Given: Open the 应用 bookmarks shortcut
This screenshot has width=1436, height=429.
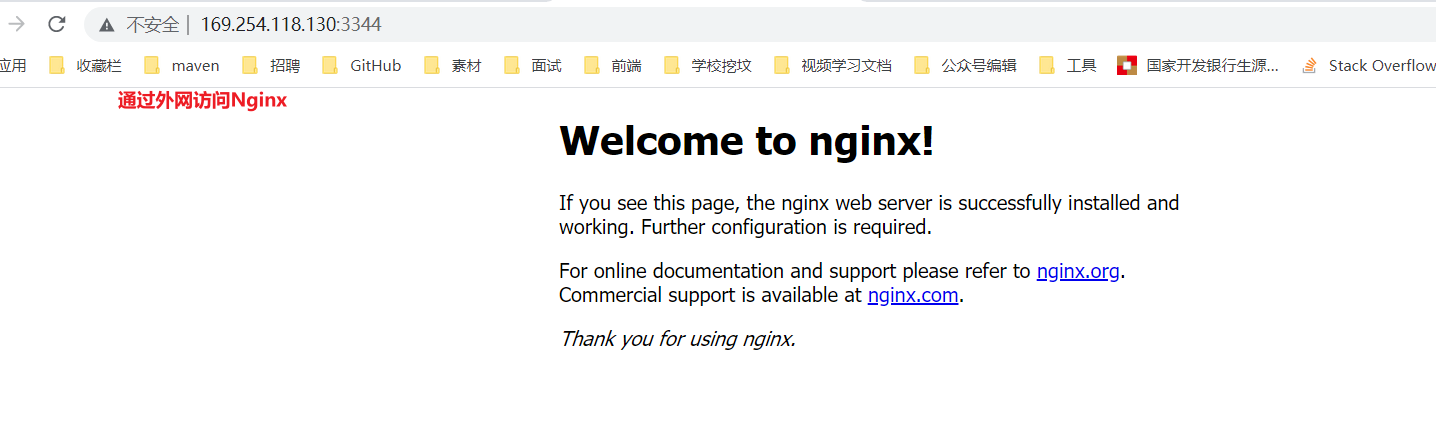Looking at the screenshot, I should (x=12, y=66).
